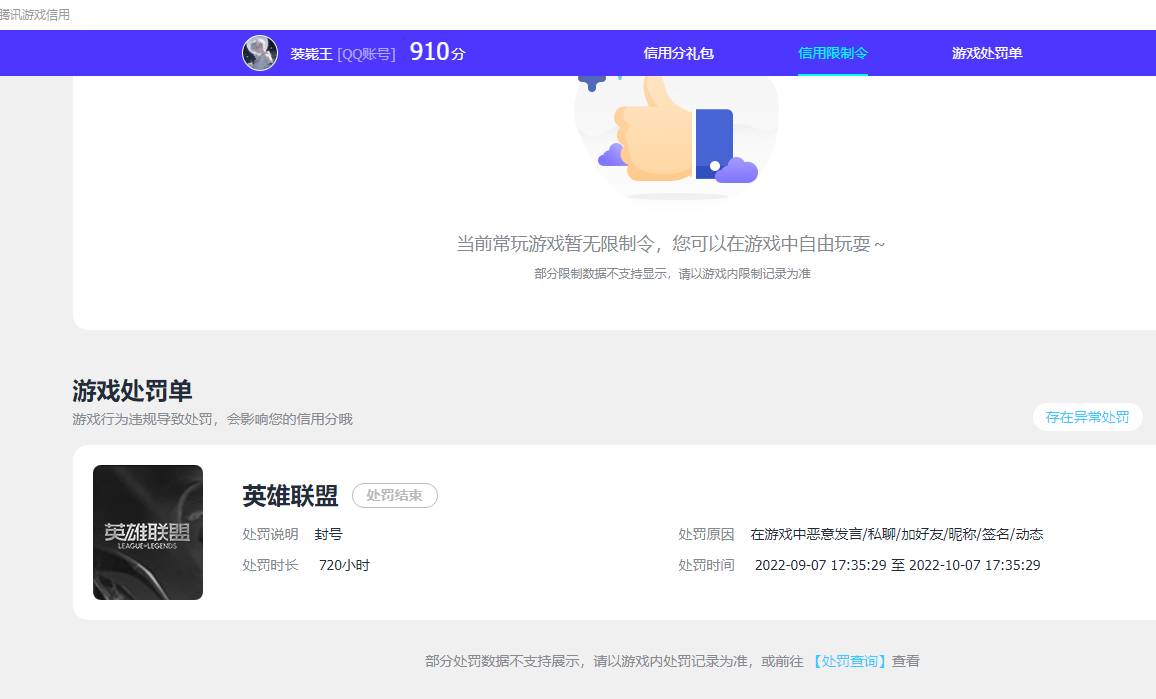Click the user avatar in the header
This screenshot has height=699, width=1156.
[260, 52]
